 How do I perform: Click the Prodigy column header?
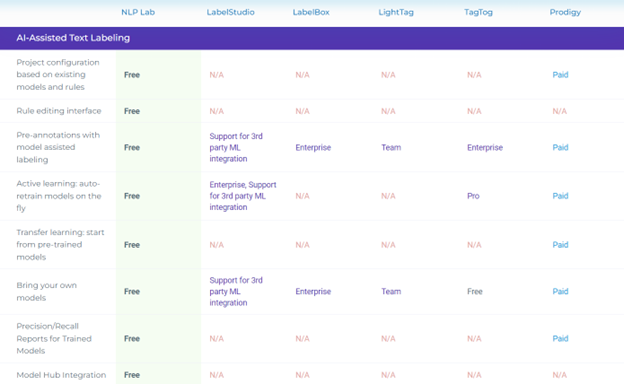[x=565, y=12]
